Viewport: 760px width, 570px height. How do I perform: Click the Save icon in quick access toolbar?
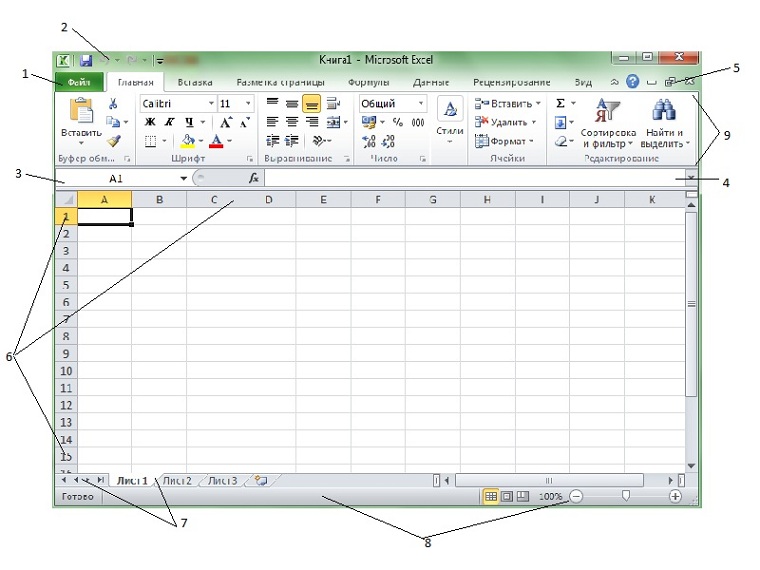click(86, 61)
